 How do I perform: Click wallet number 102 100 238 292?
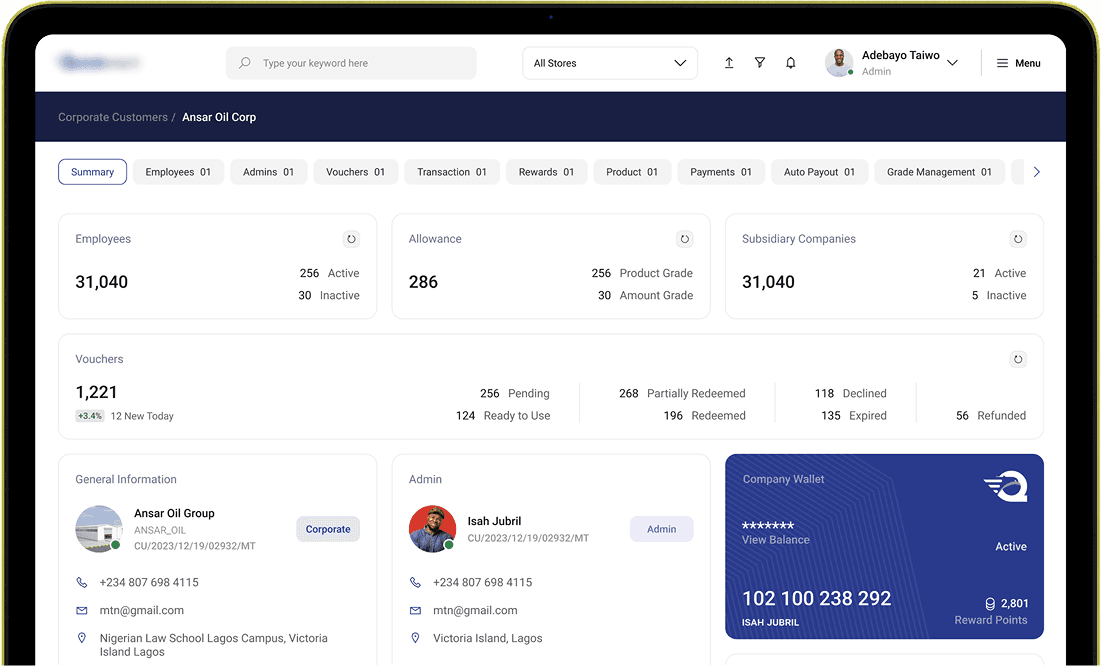point(817,598)
